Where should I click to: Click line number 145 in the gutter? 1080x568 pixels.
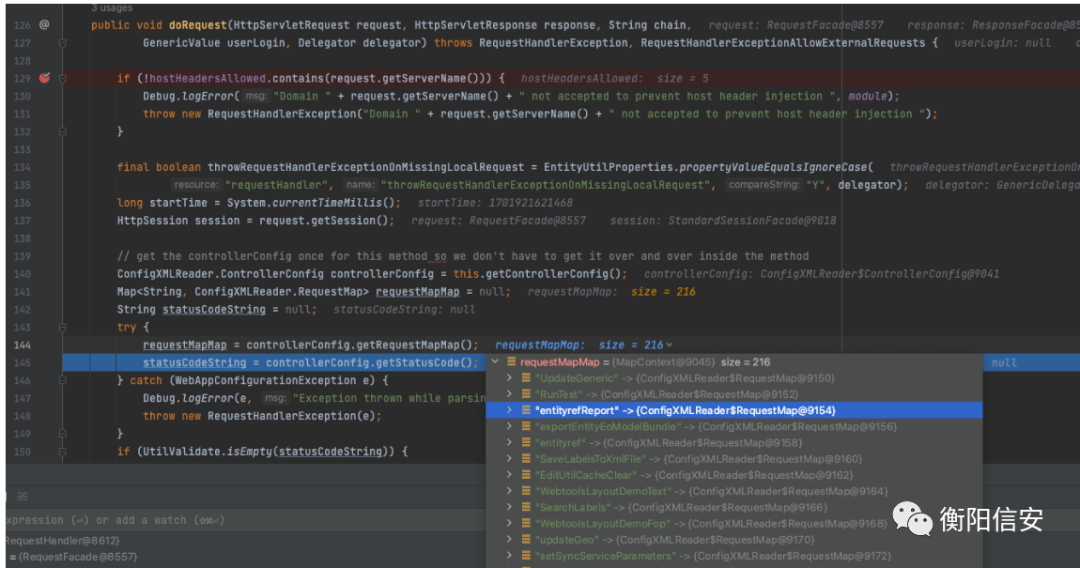click(x=22, y=363)
